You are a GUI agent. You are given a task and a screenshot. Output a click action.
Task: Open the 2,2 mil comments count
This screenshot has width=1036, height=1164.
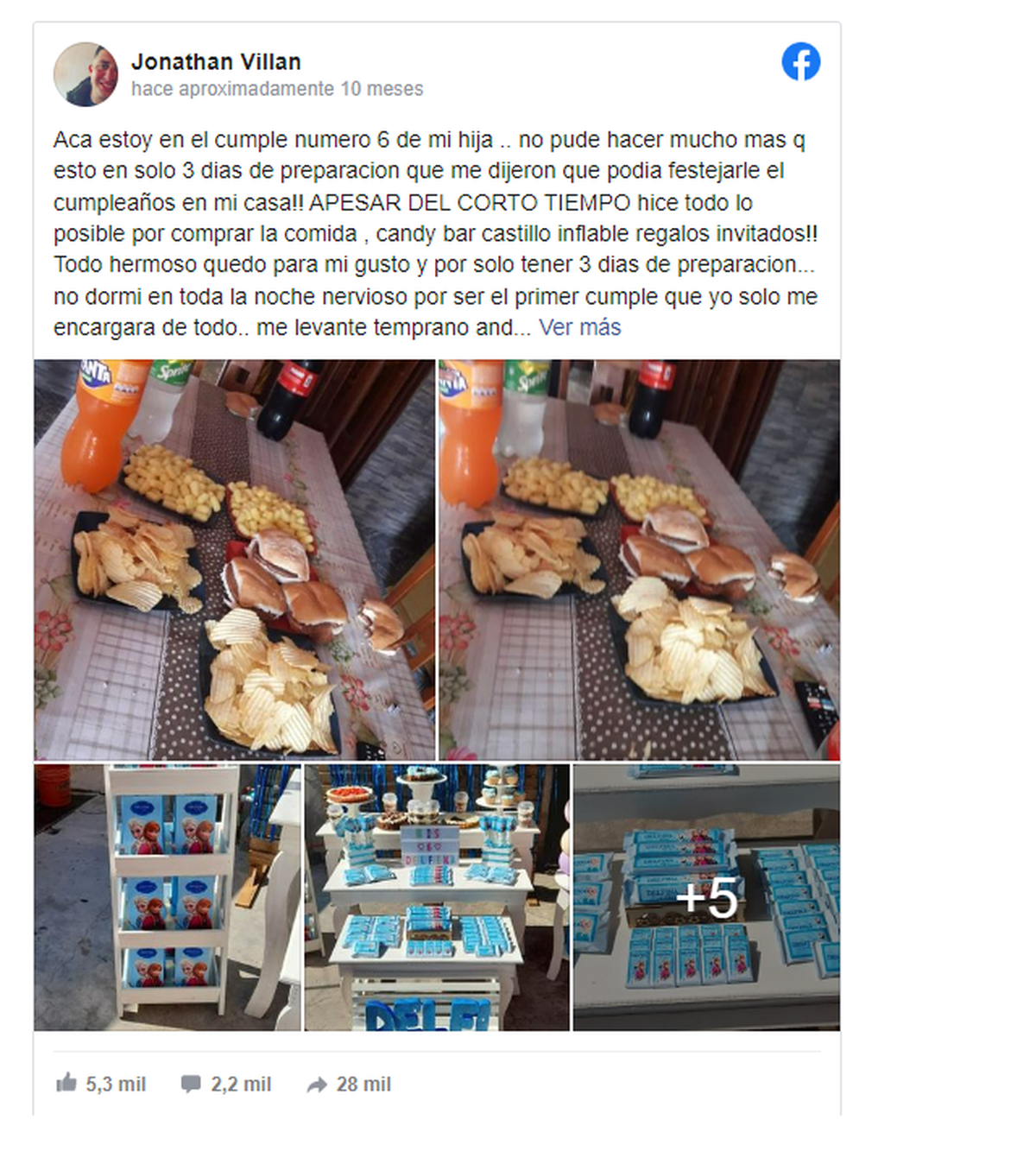point(241,1084)
